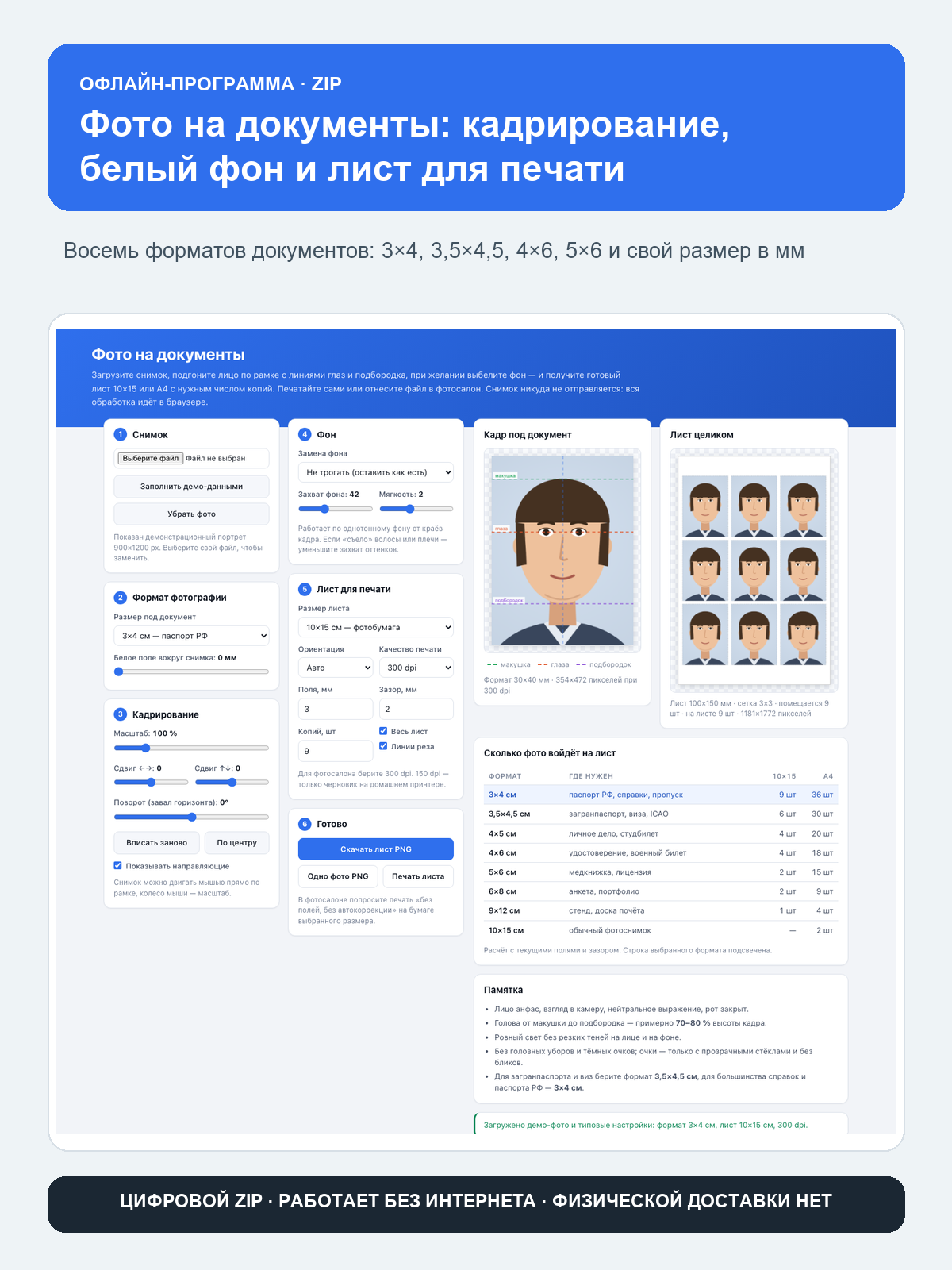The height and width of the screenshot is (1270, 952).
Task: Click the 'Фото на документы' app title
Action: tap(168, 355)
